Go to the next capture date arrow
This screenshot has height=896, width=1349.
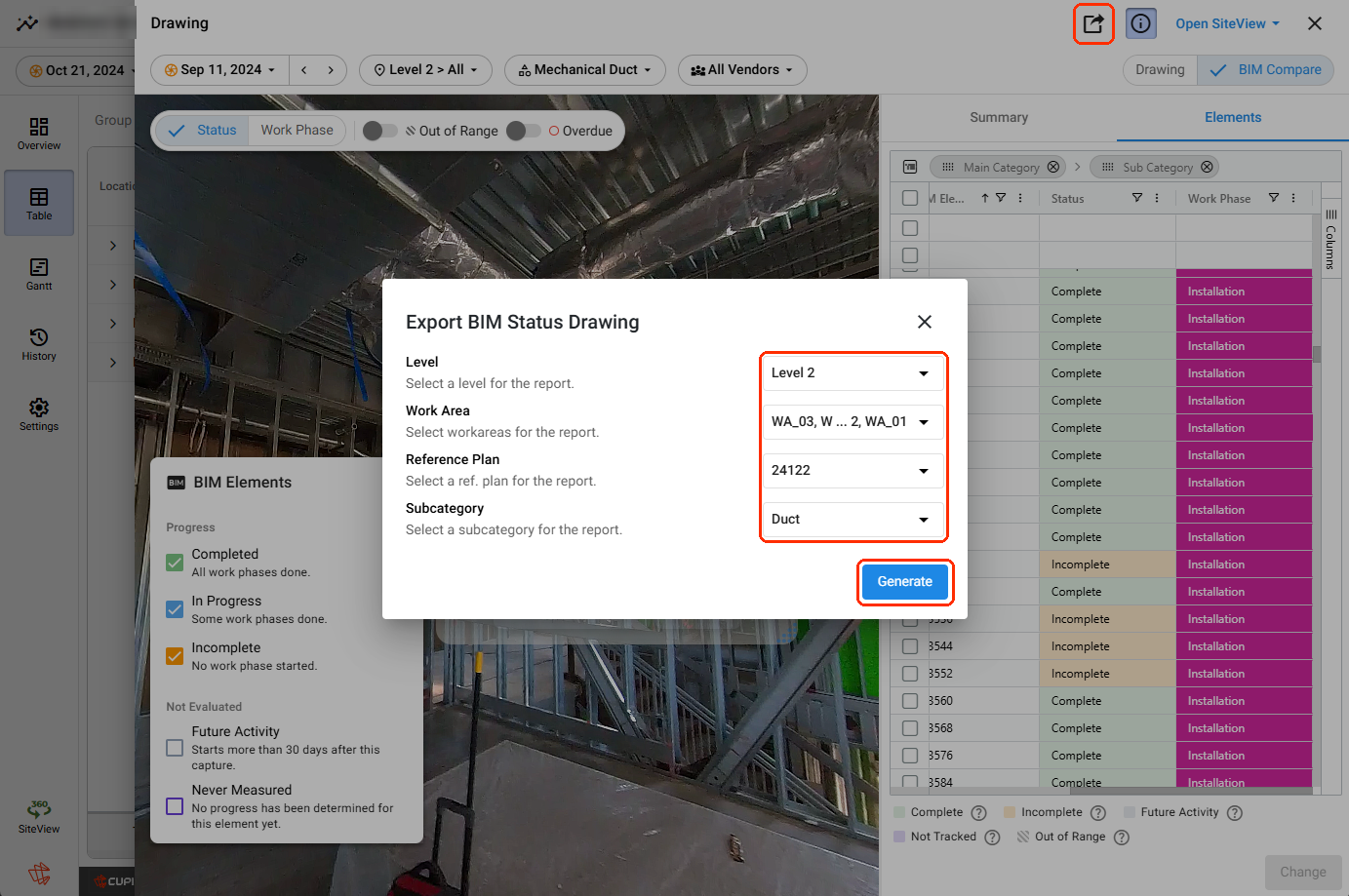coord(331,70)
